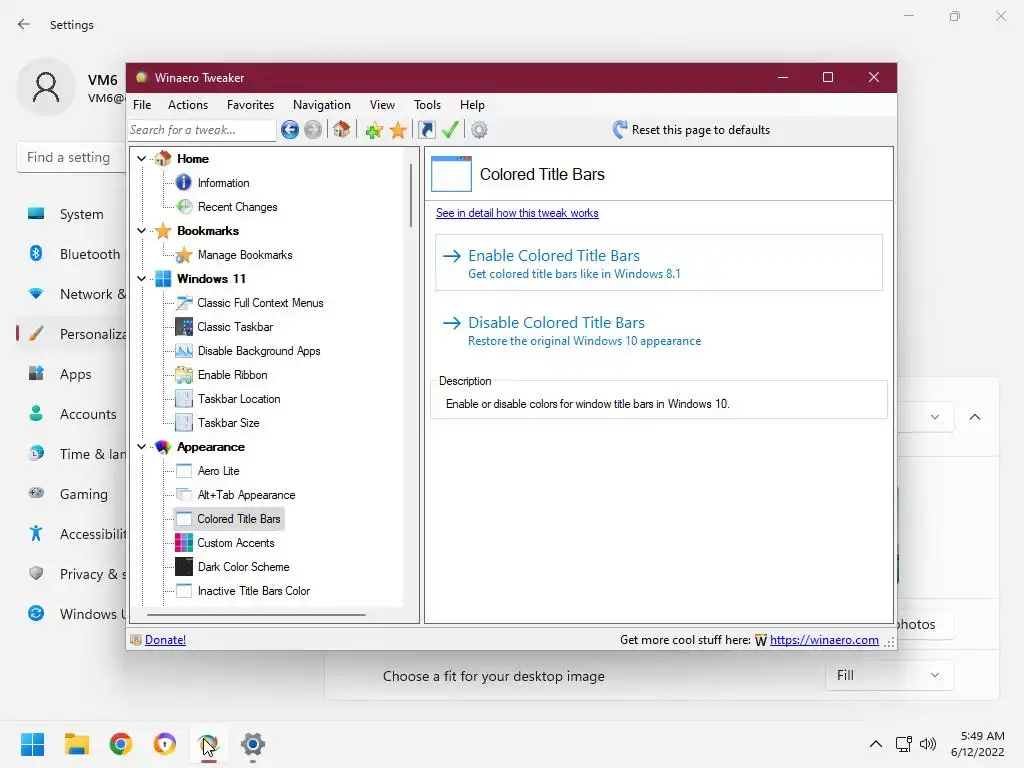Open Apps in Settings sidebar
Screen dimensions: 1024x768
point(72,374)
